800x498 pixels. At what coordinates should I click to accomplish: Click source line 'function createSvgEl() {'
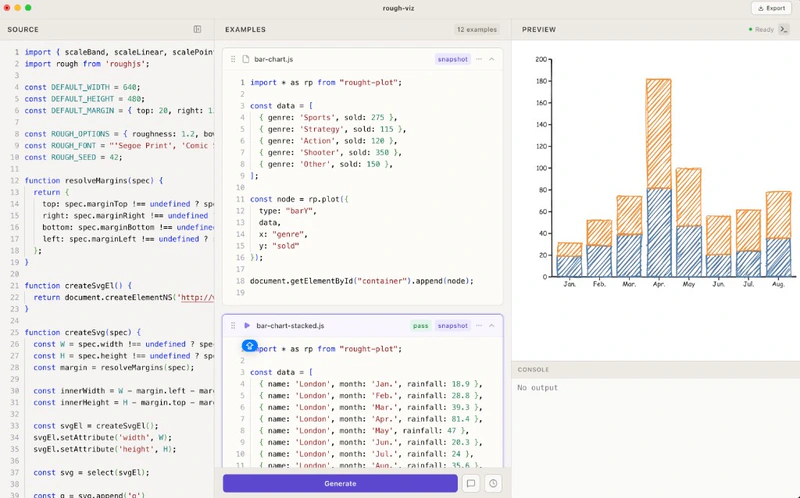78,286
